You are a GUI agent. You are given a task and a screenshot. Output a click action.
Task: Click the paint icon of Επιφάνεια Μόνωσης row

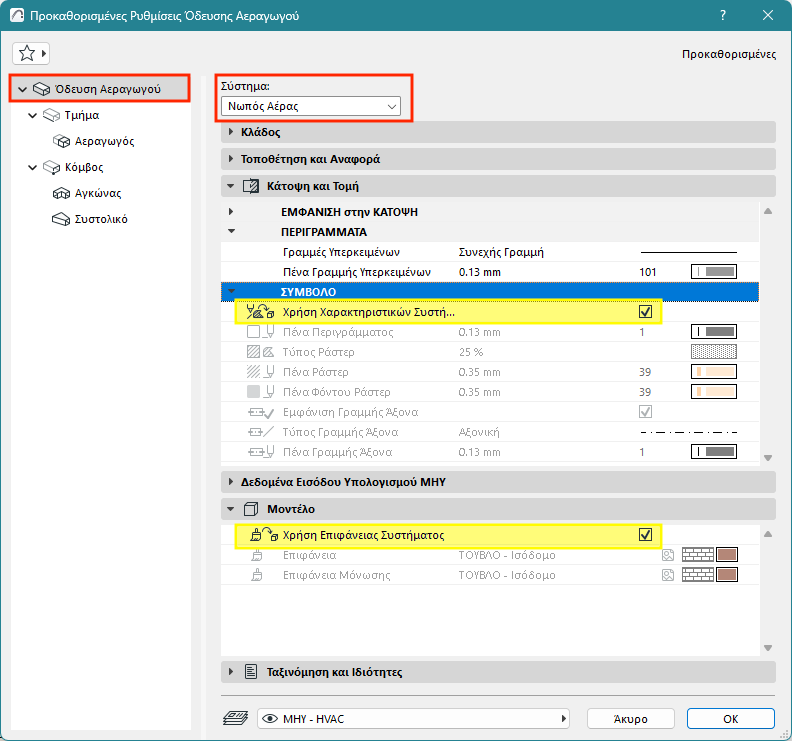point(257,575)
